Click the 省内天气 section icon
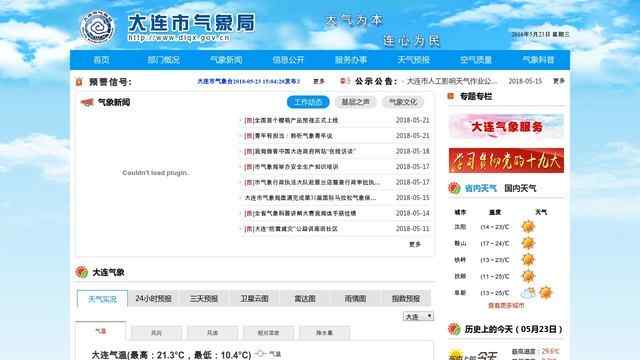 (454, 188)
